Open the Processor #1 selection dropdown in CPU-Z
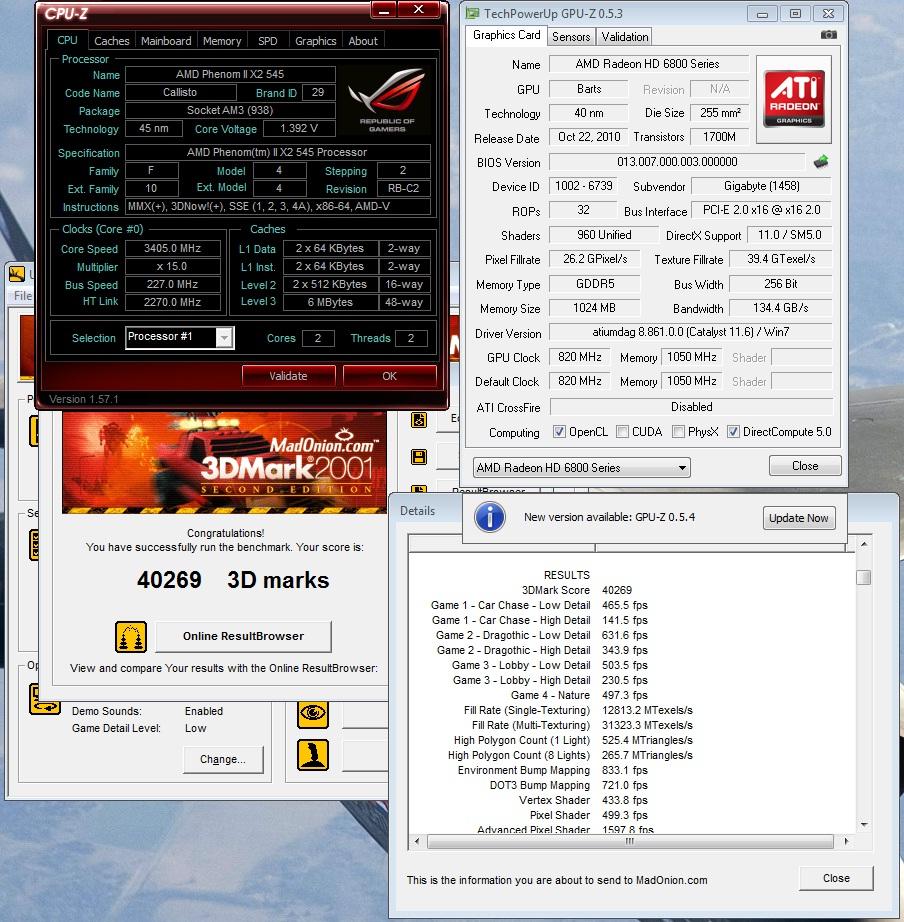The image size is (904, 922). coord(180,338)
